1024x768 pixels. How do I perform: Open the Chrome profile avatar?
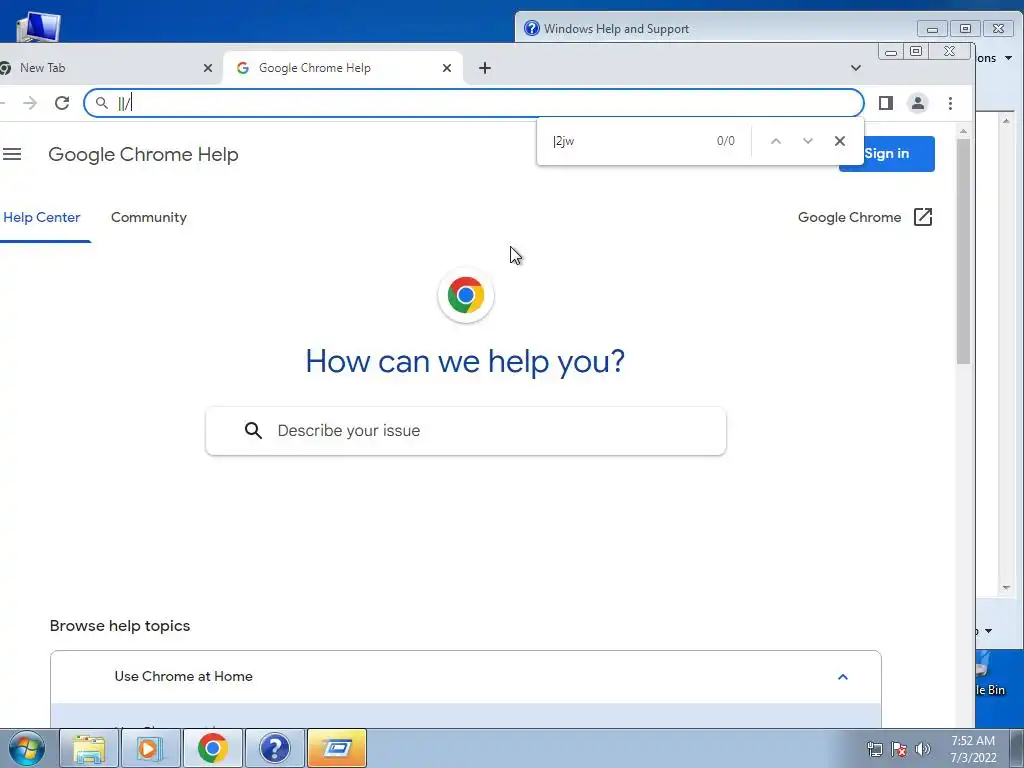point(918,103)
